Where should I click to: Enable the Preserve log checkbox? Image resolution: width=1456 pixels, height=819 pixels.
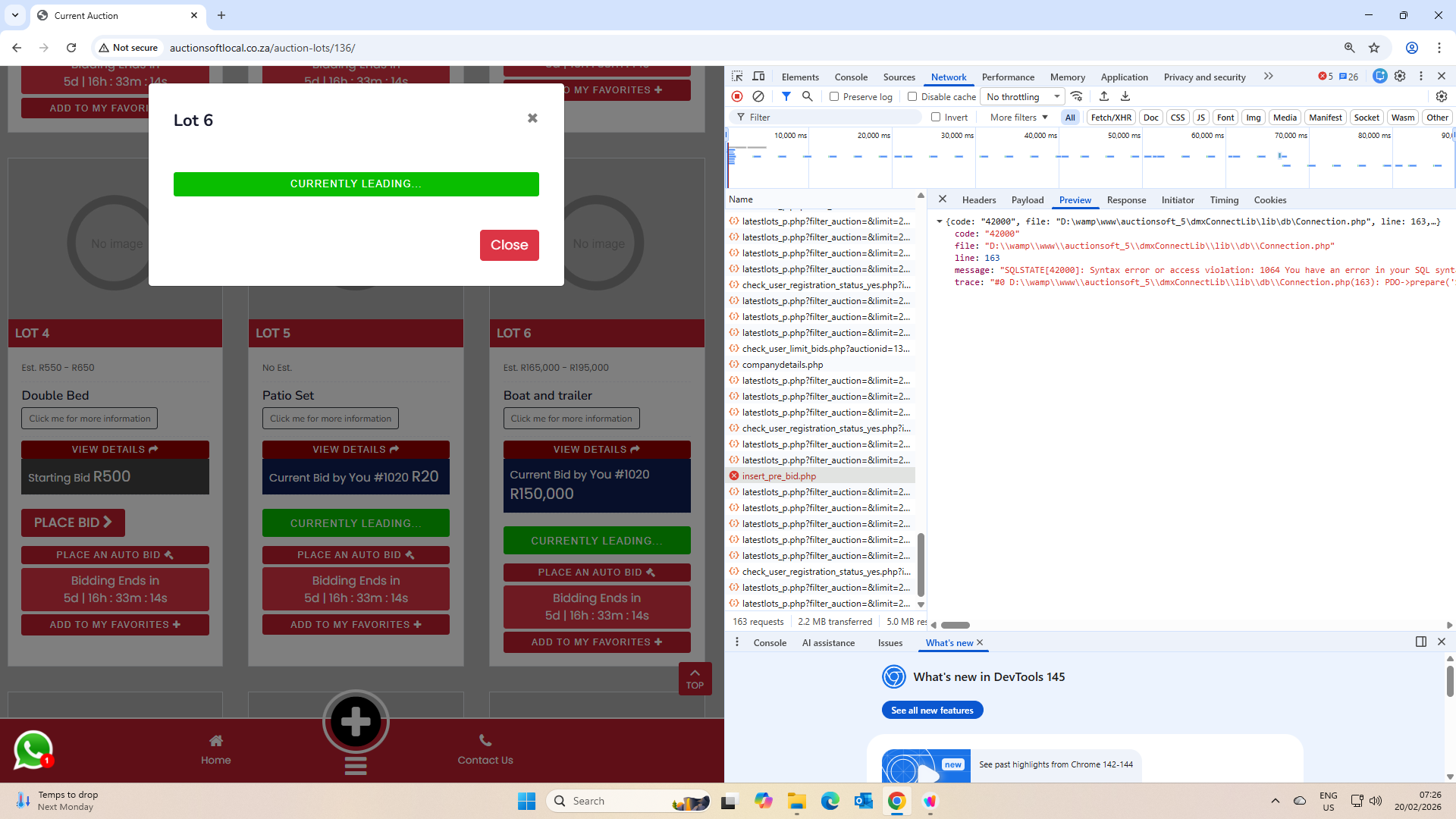[834, 97]
